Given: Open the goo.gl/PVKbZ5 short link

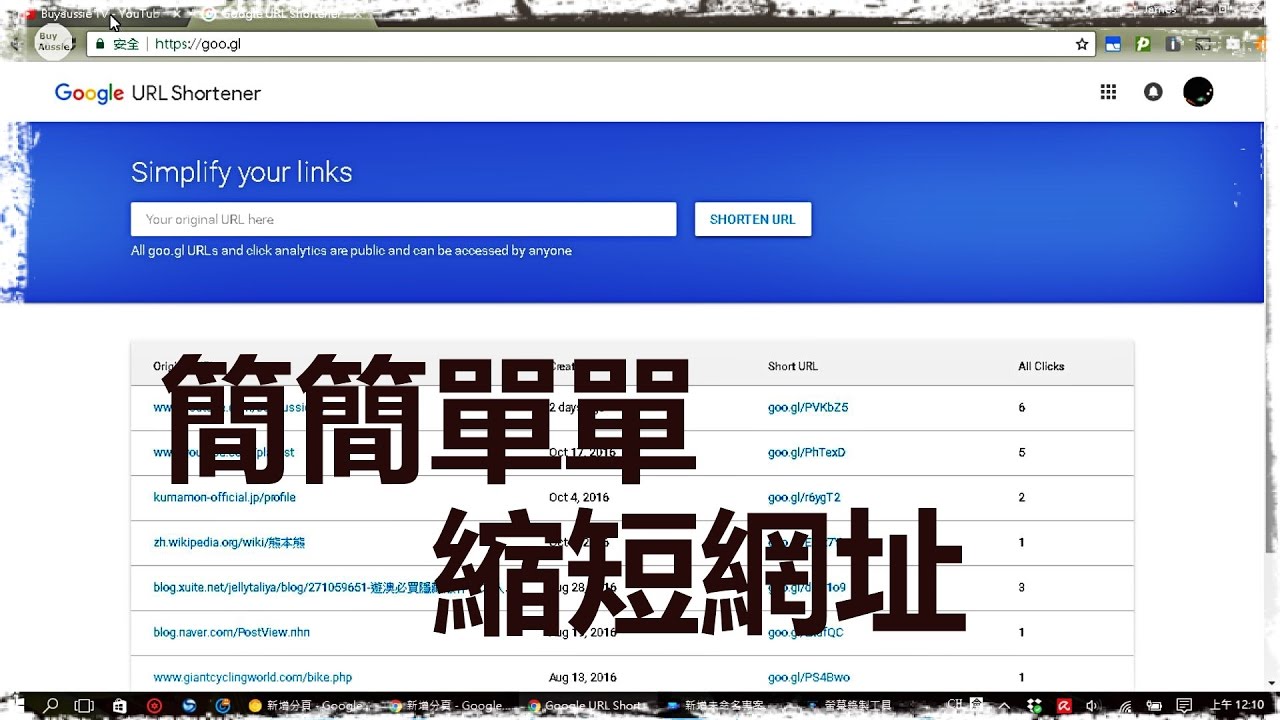Looking at the screenshot, I should click(807, 407).
